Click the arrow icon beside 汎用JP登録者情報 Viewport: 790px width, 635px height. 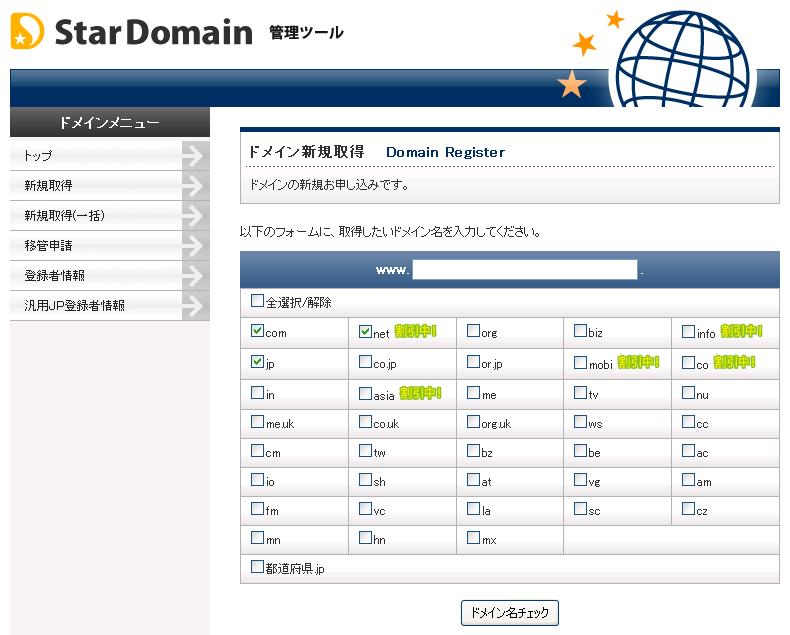tap(195, 306)
